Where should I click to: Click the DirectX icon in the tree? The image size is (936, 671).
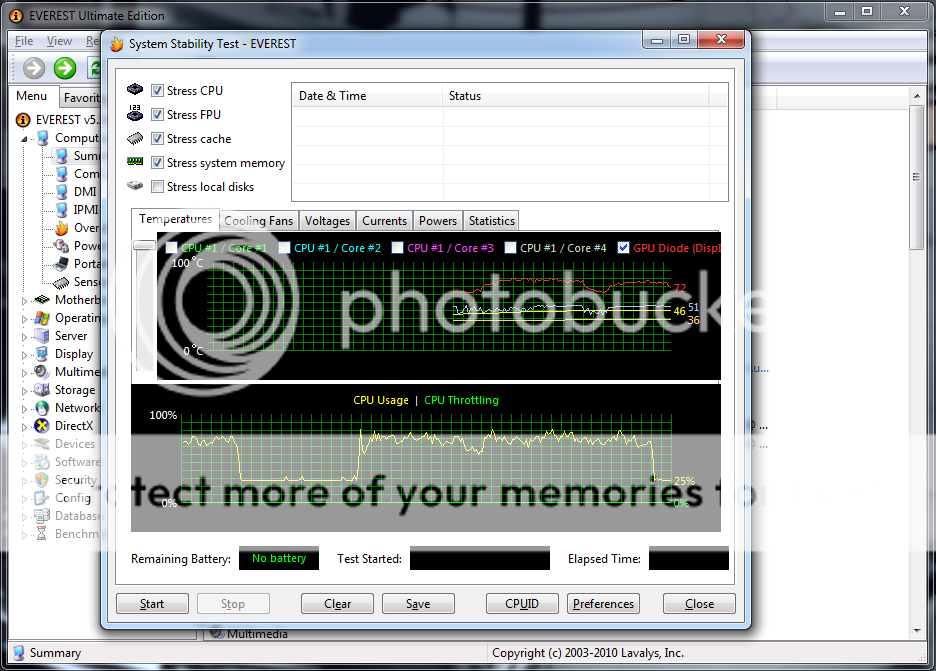click(42, 426)
